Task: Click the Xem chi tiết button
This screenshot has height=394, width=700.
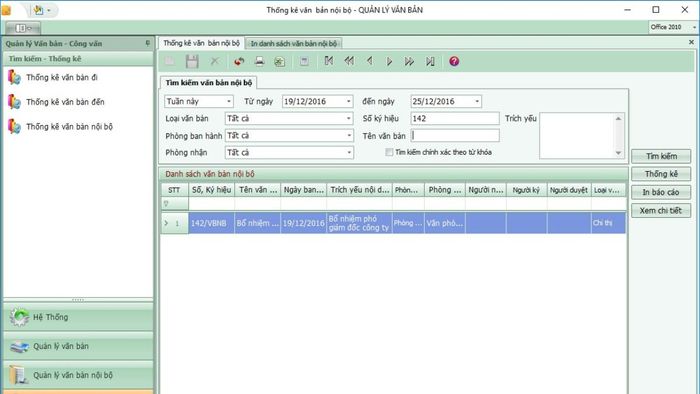Action: (661, 211)
